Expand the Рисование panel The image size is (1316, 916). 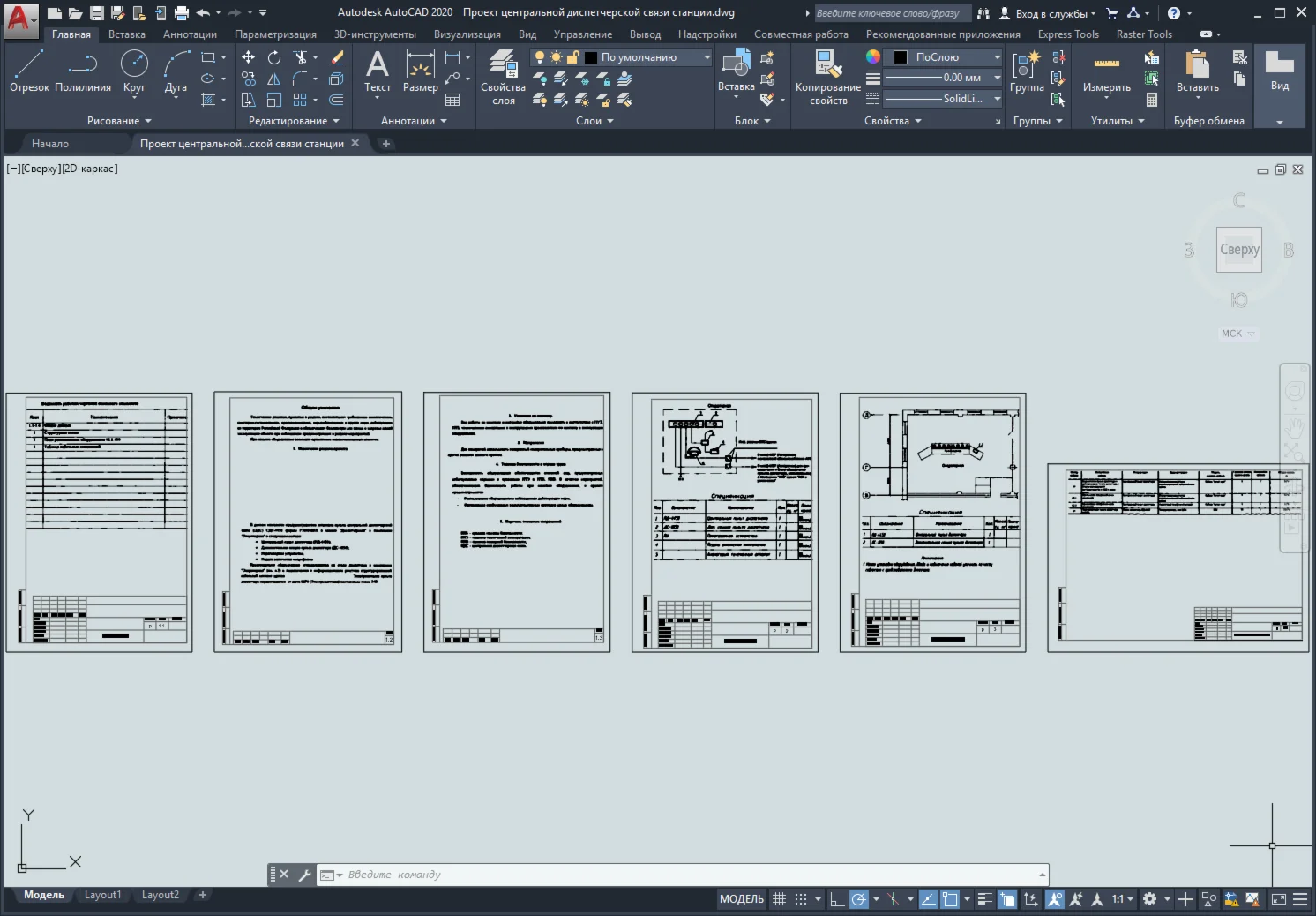pos(119,121)
